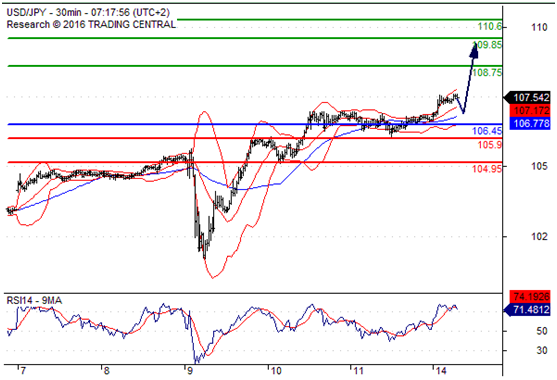Click the 108.75 resistance level label
This screenshot has width=557, height=380.
point(487,72)
